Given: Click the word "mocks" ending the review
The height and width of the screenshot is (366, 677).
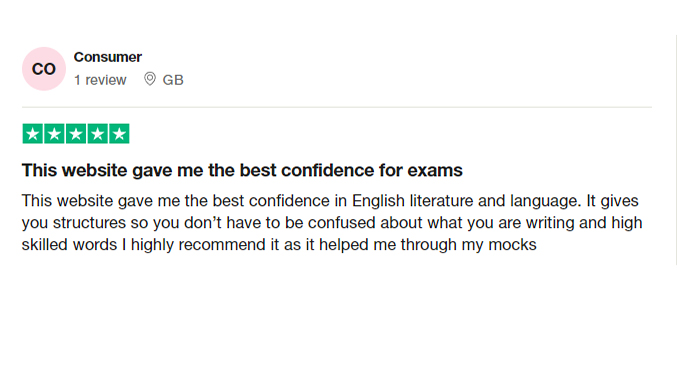Looking at the screenshot, I should tap(512, 245).
